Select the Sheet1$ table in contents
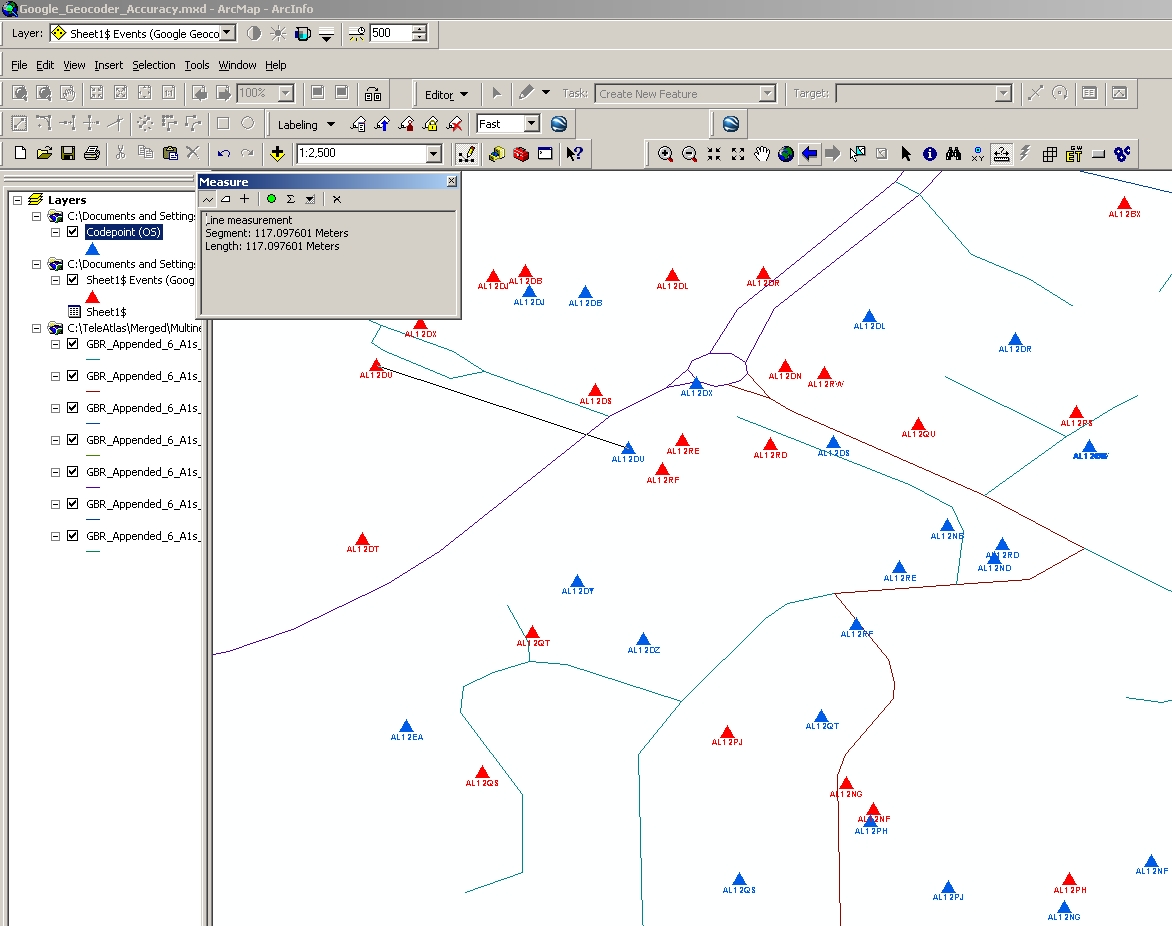 (x=106, y=312)
